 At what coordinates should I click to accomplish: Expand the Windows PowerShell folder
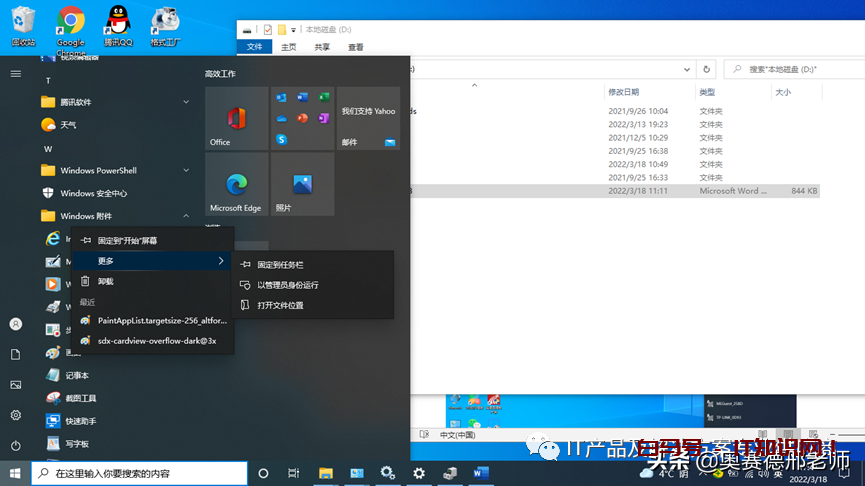coord(186,171)
